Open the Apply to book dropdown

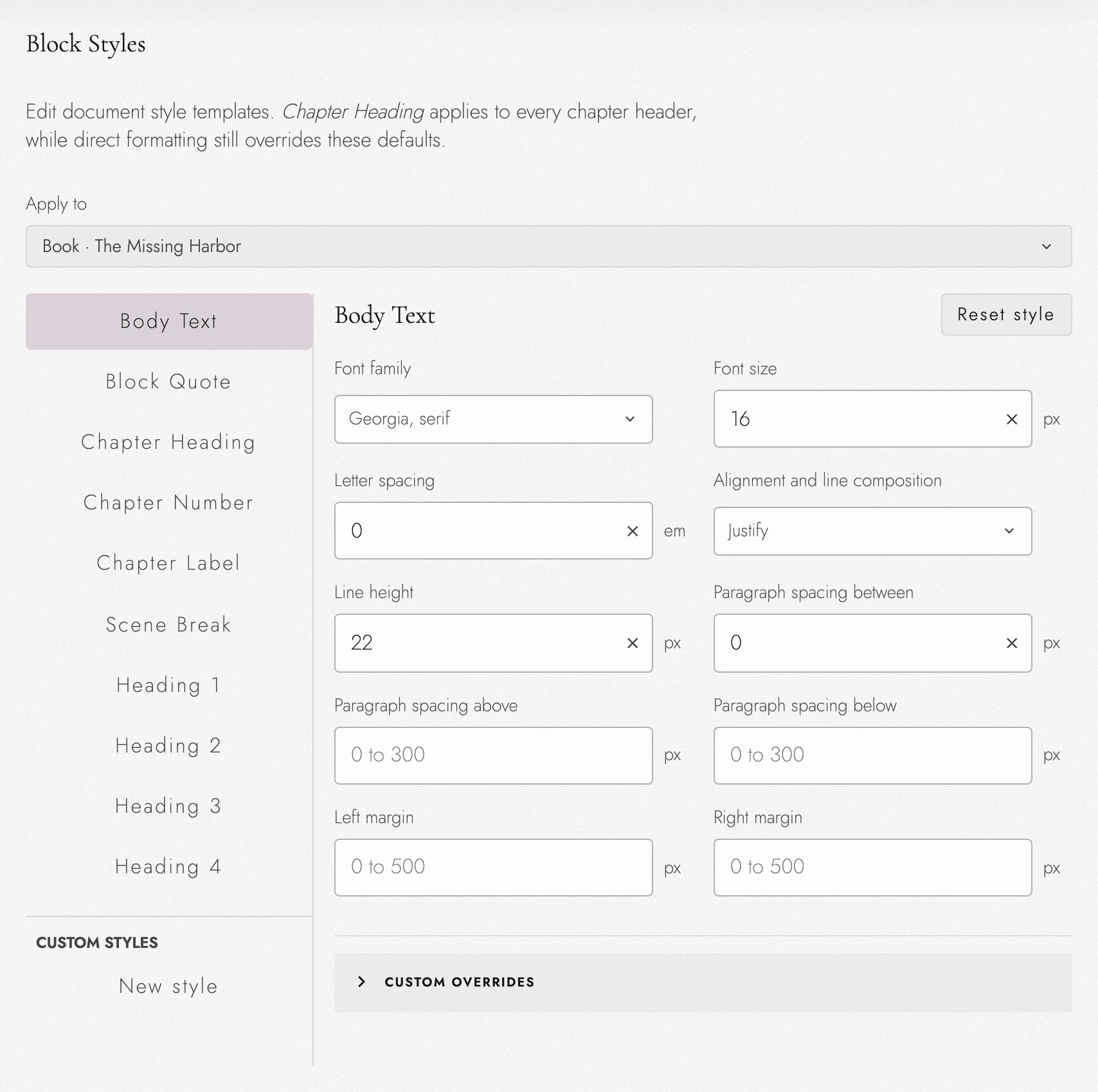(x=548, y=246)
